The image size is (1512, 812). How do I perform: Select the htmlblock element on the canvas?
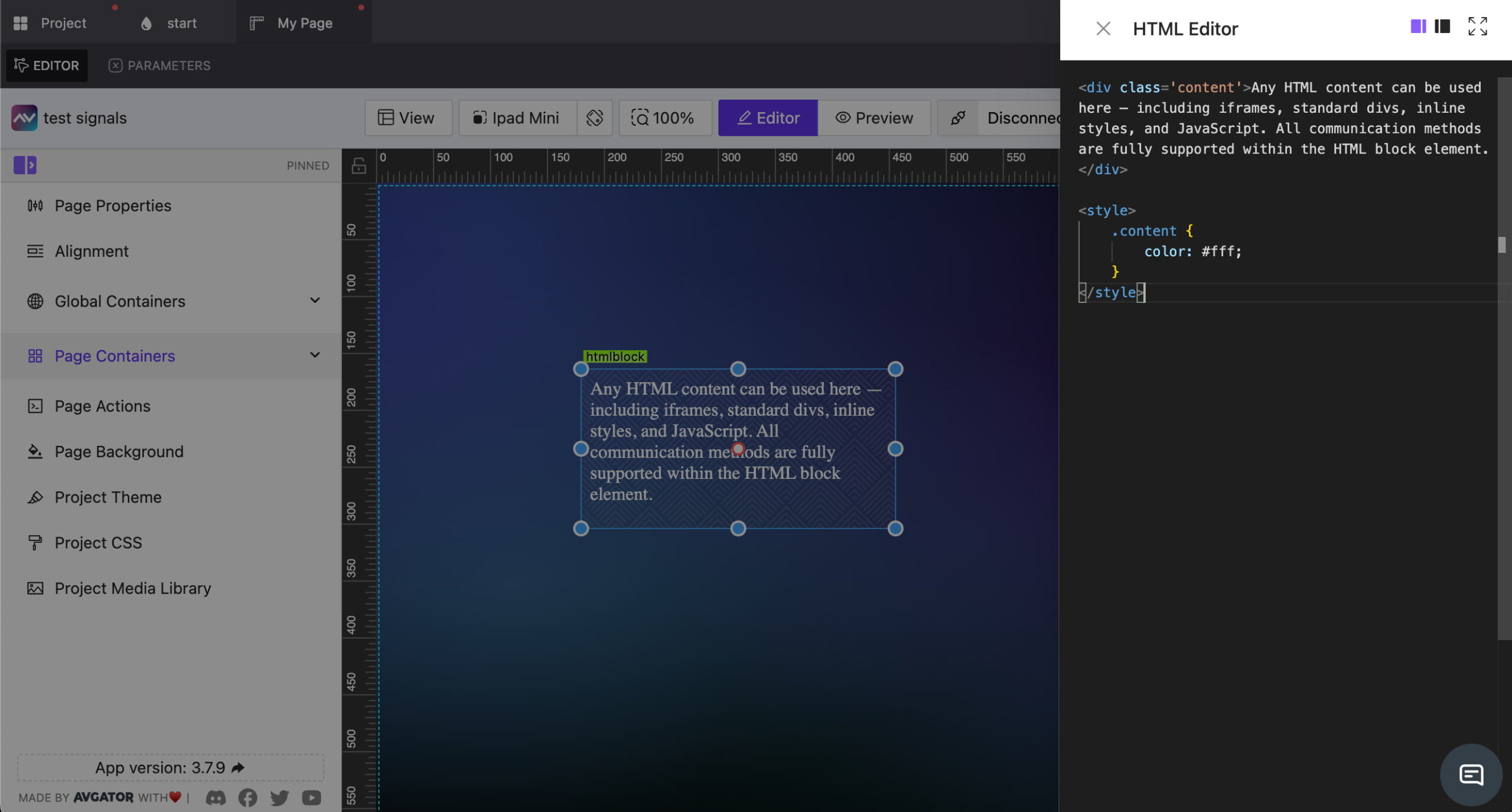click(615, 357)
